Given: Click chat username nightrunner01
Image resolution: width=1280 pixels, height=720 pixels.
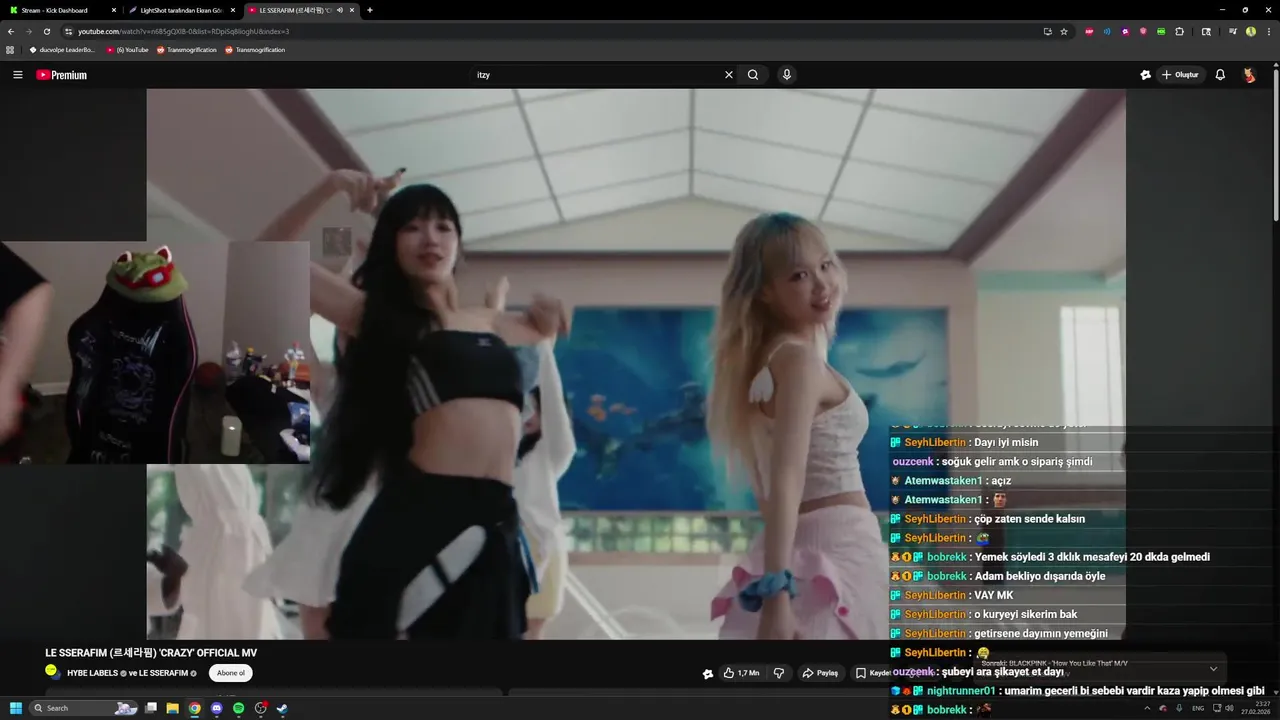Looking at the screenshot, I should pyautogui.click(x=961, y=691).
